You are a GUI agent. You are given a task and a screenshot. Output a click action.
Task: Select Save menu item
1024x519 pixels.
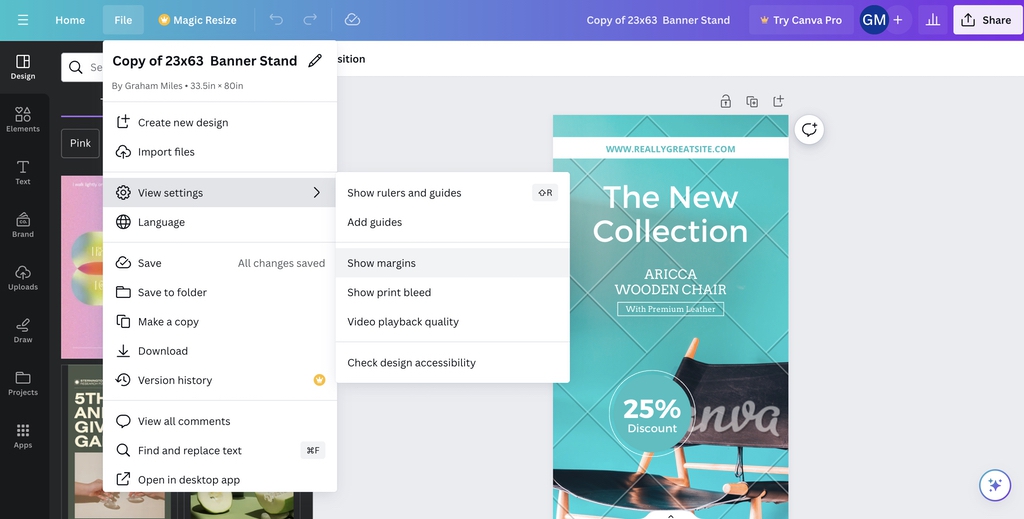[x=219, y=263]
